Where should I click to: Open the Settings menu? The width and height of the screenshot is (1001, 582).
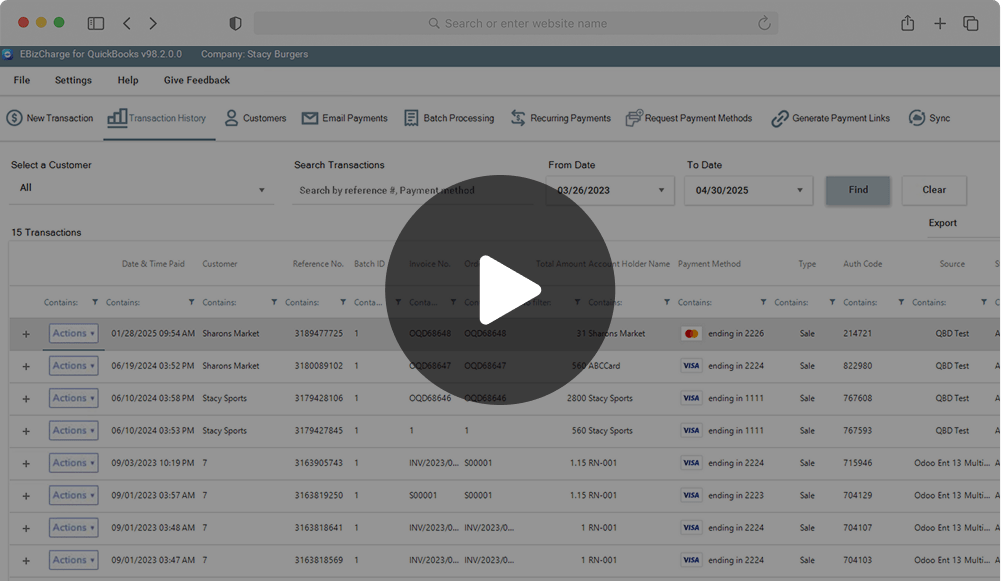pos(73,80)
